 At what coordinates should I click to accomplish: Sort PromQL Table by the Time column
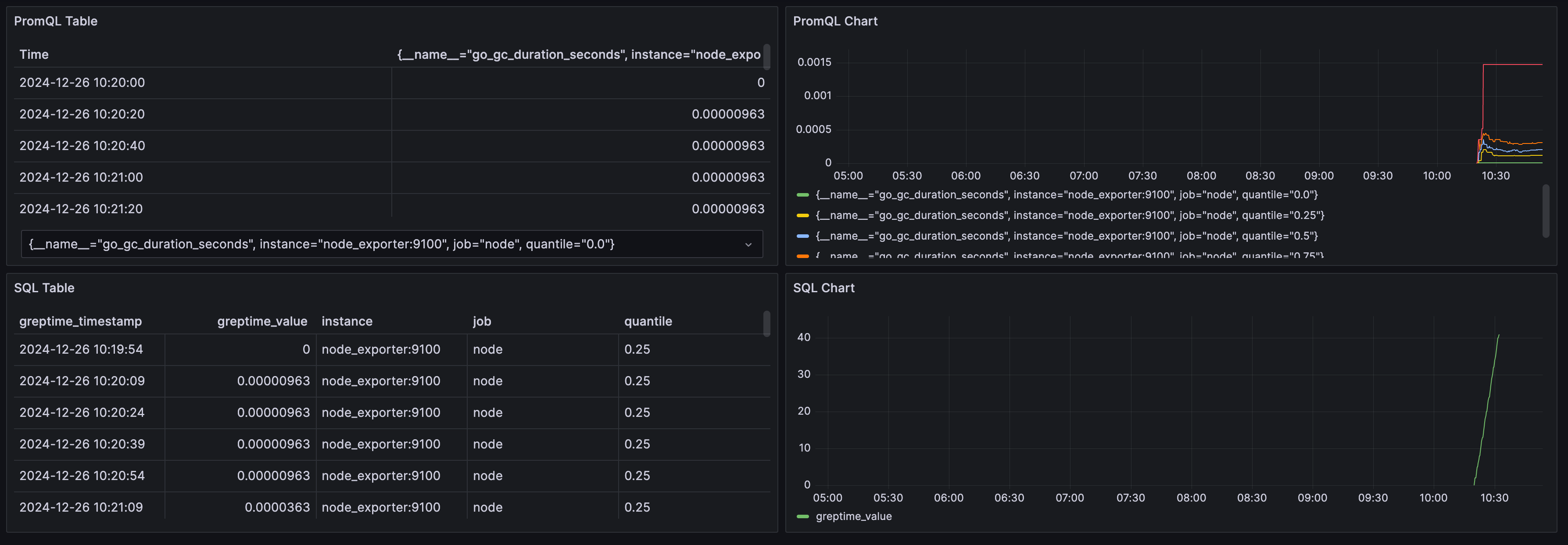34,54
